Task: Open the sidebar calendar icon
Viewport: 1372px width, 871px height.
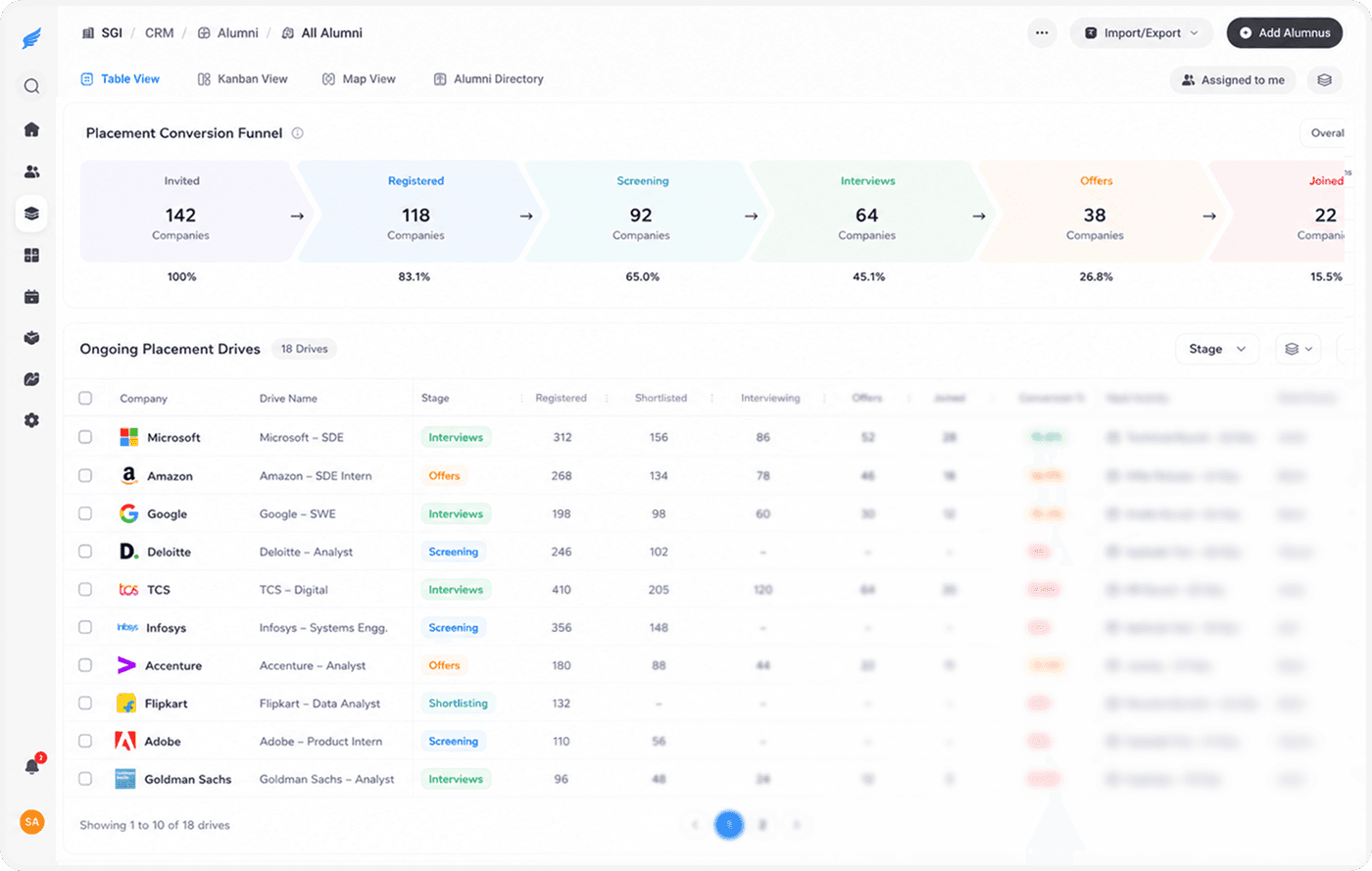Action: point(31,297)
